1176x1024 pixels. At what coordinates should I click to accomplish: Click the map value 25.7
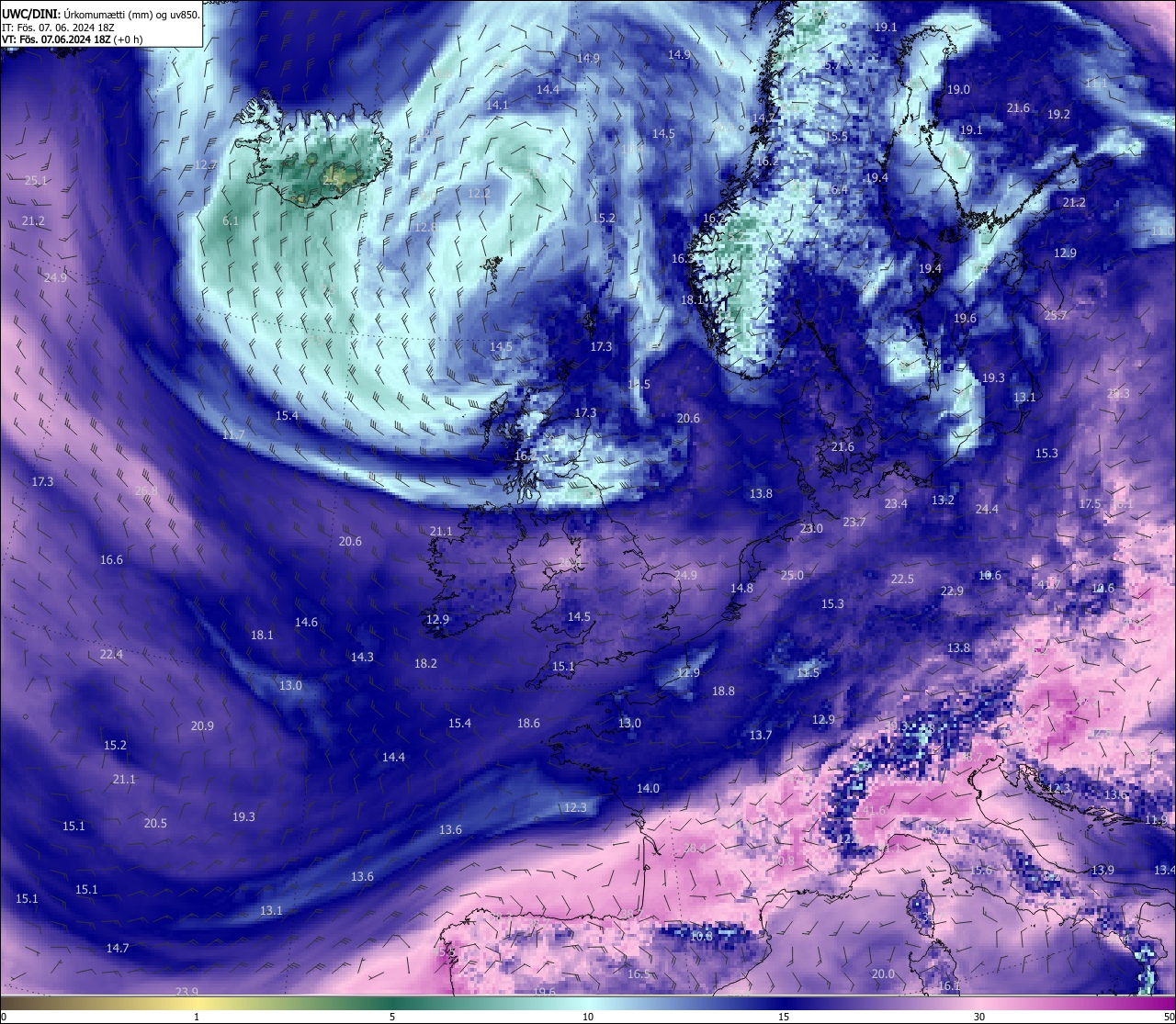click(x=1056, y=316)
